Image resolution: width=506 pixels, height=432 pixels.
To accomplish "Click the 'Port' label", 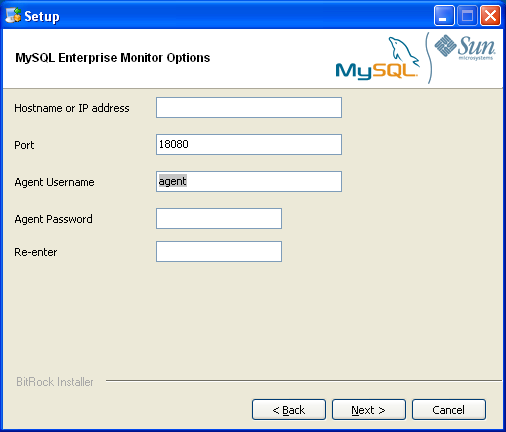I will (x=24, y=145).
